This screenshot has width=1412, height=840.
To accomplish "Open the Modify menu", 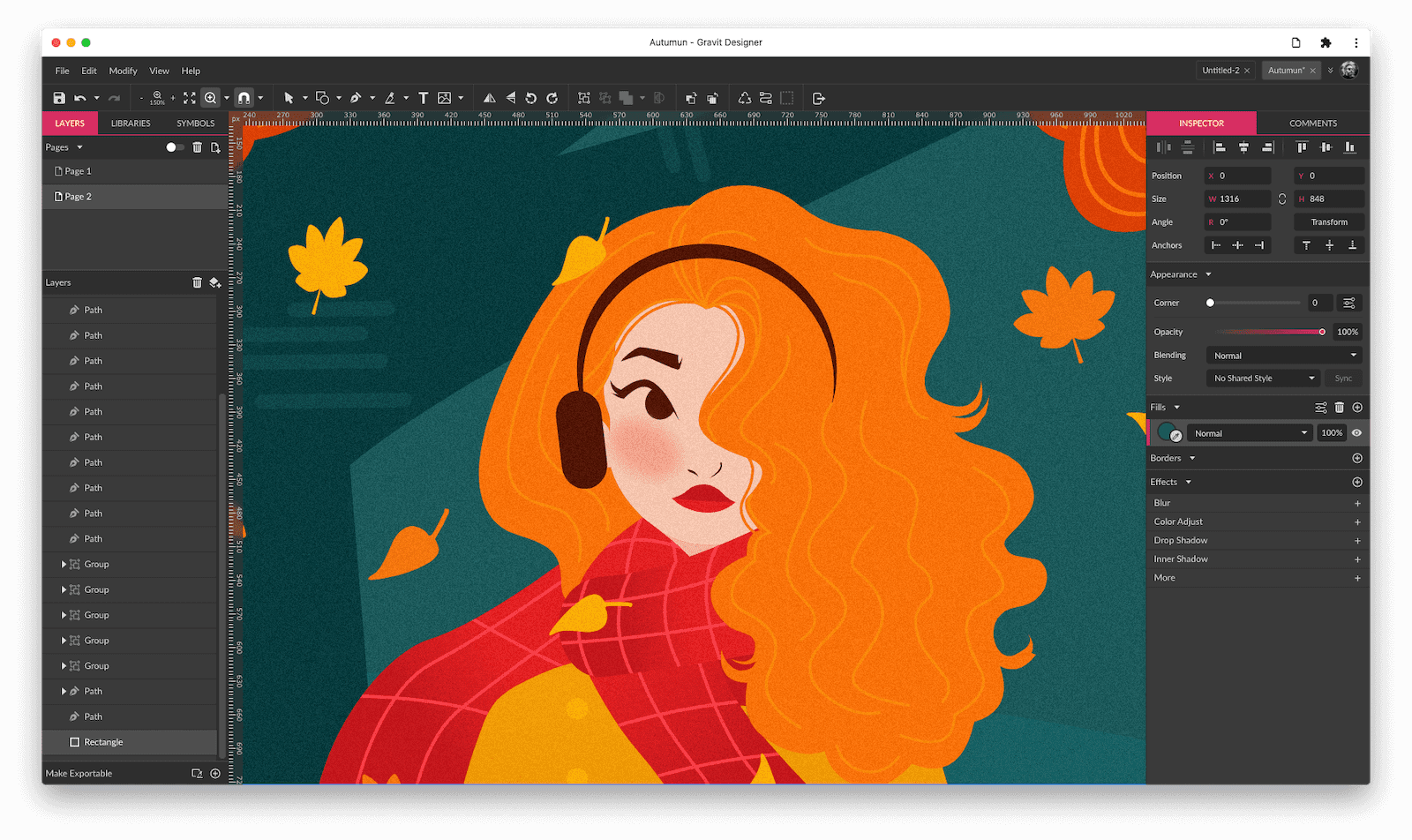I will point(123,71).
